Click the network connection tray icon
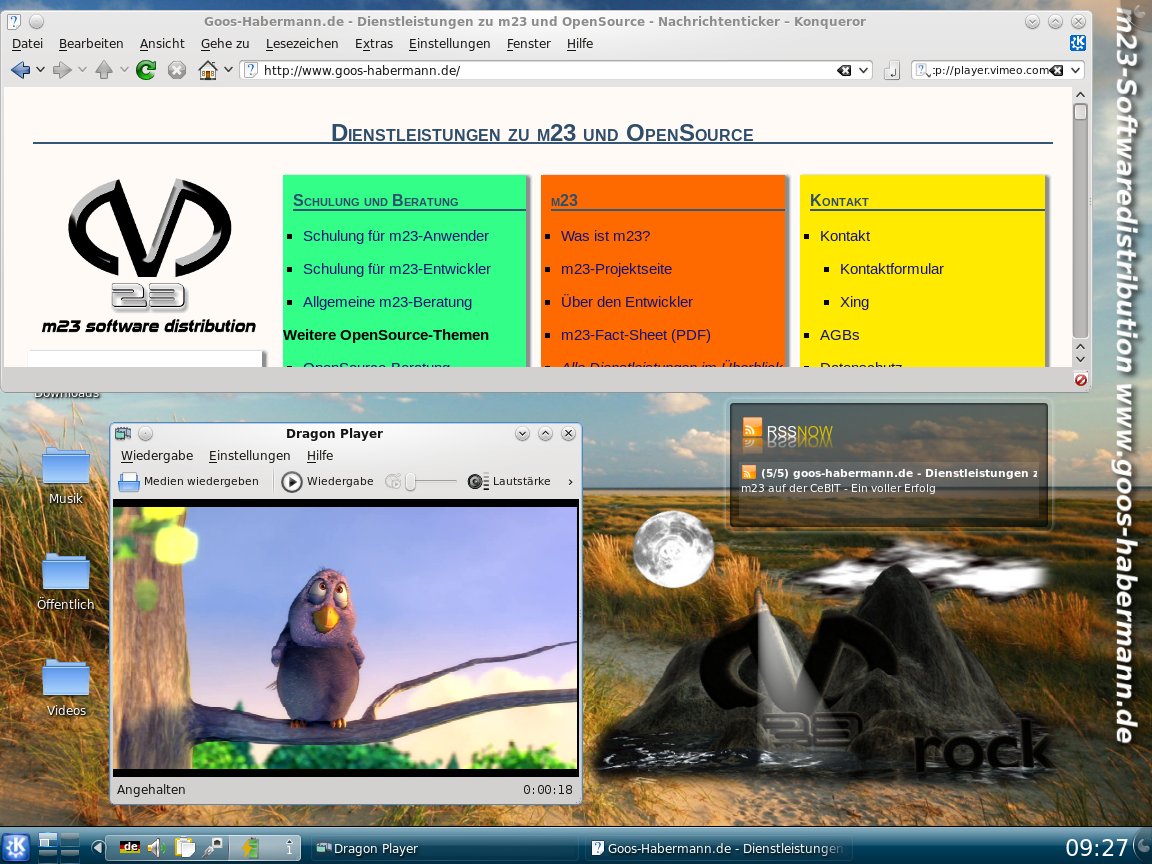The height and width of the screenshot is (864, 1152). [x=214, y=848]
